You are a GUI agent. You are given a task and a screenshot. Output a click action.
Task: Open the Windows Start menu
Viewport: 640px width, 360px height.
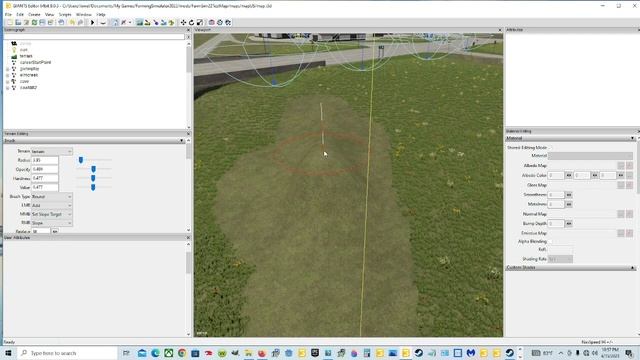(x=8, y=353)
